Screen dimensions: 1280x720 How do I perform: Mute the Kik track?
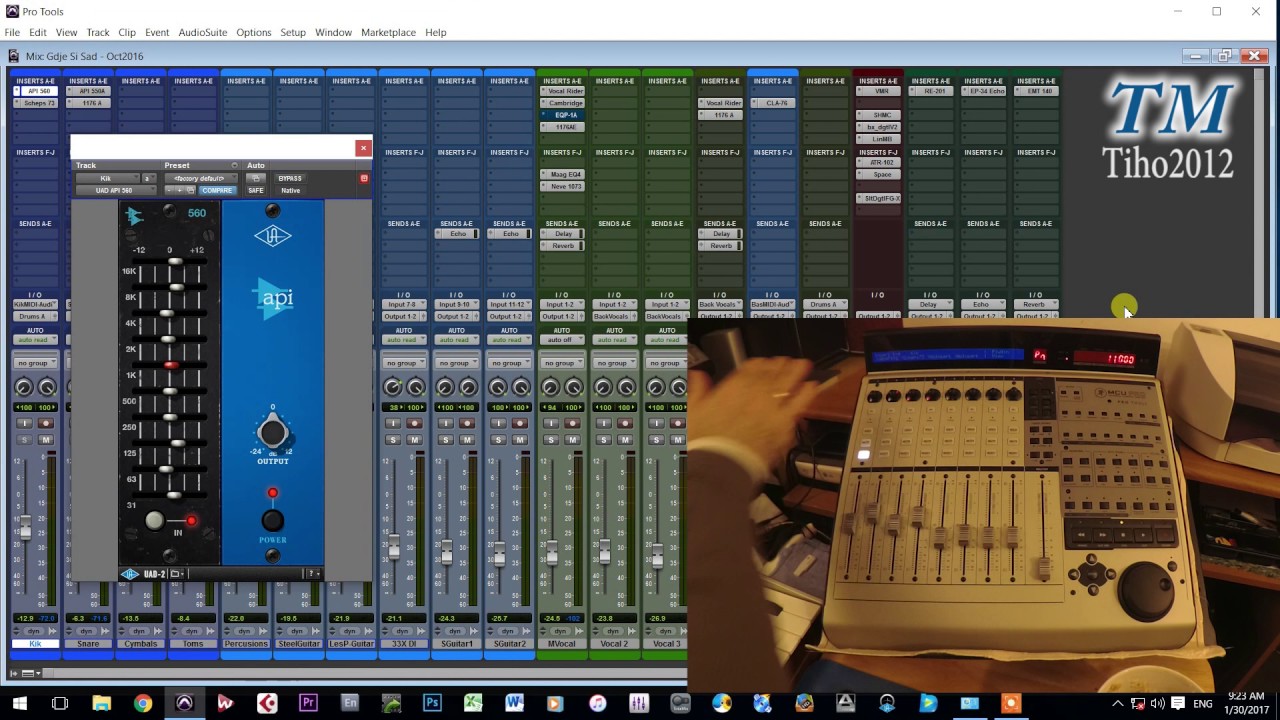tap(45, 440)
